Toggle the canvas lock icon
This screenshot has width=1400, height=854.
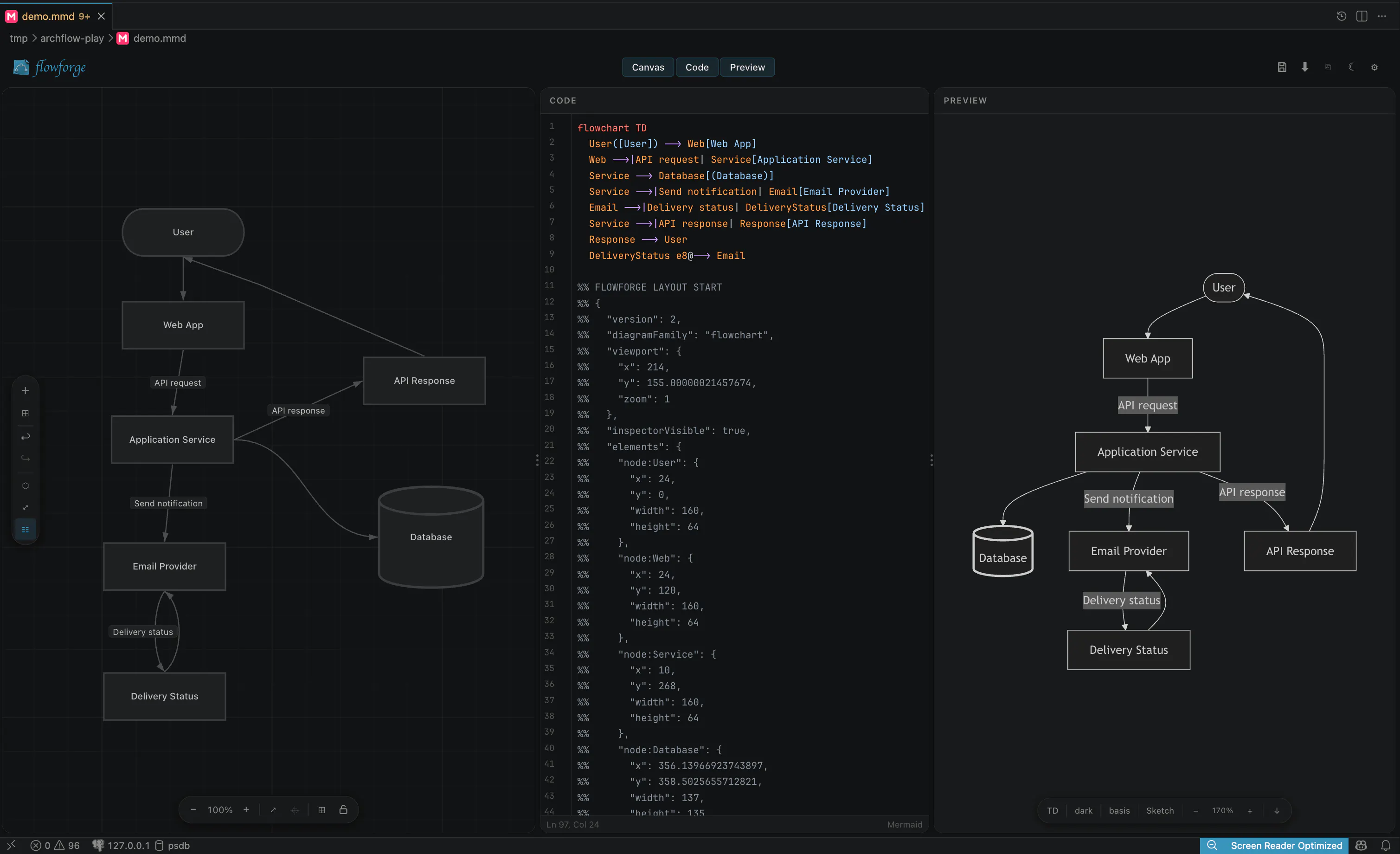[x=343, y=809]
